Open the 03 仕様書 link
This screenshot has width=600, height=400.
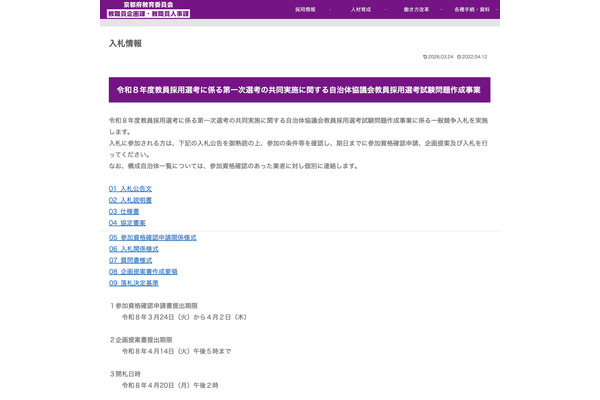coord(125,211)
